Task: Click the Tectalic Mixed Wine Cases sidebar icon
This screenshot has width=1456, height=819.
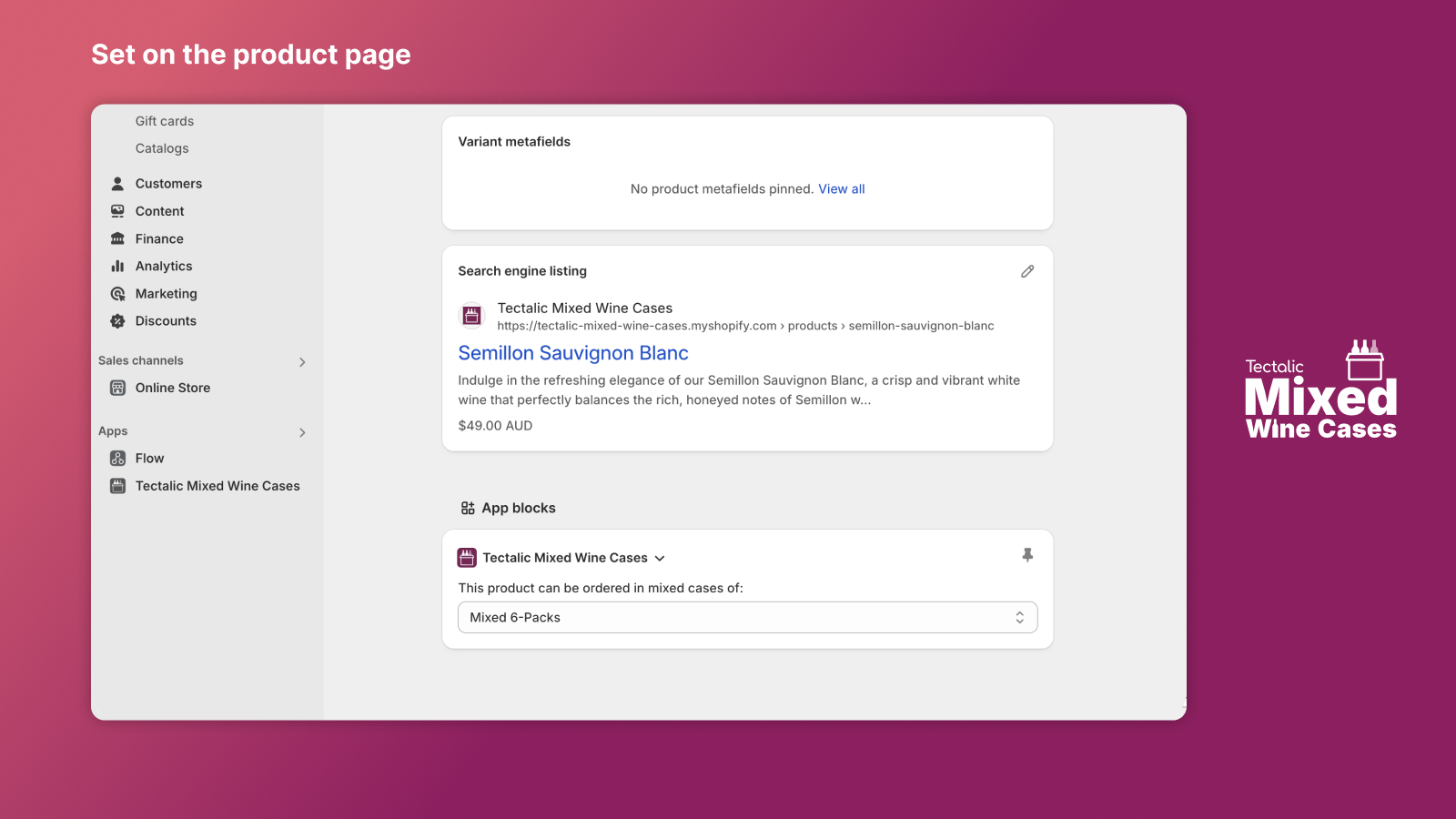Action: [117, 486]
